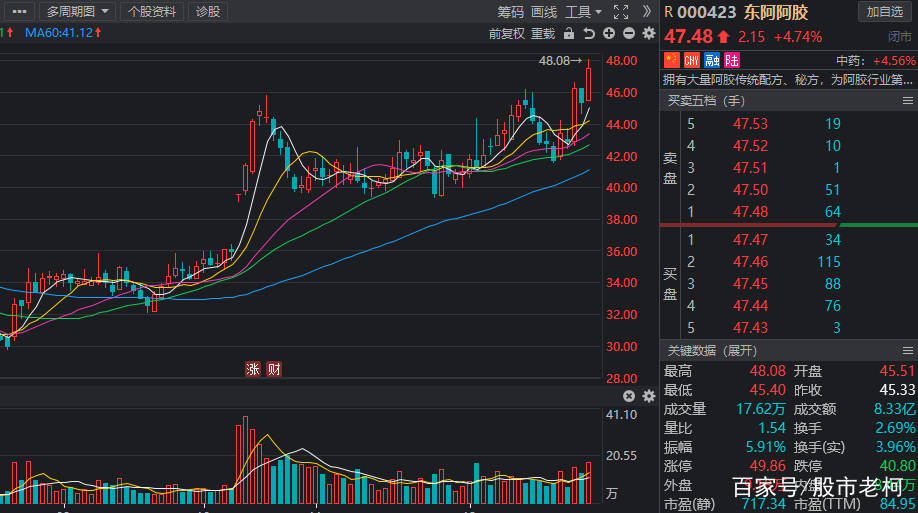This screenshot has height=513, width=918.
Task: Open chart settings gear icon
Action: click(x=649, y=33)
